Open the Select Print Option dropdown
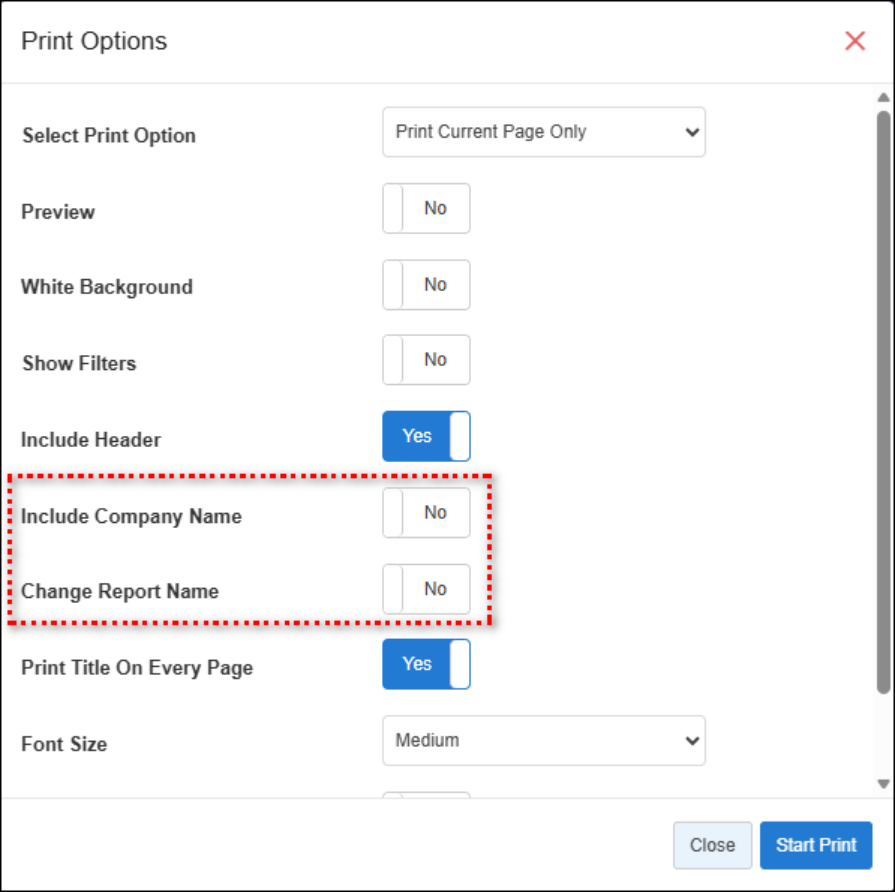The height and width of the screenshot is (892, 895). coord(544,132)
